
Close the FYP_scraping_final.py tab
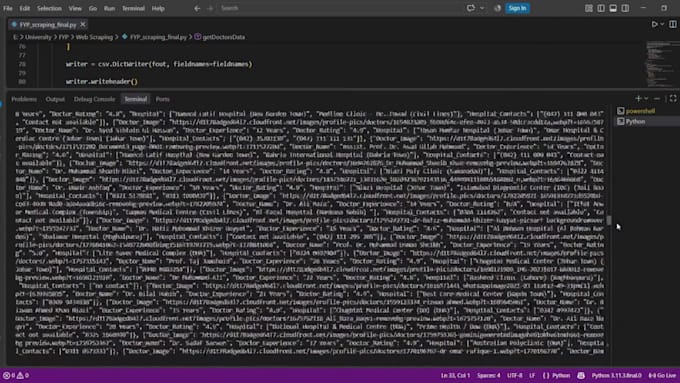(83, 24)
